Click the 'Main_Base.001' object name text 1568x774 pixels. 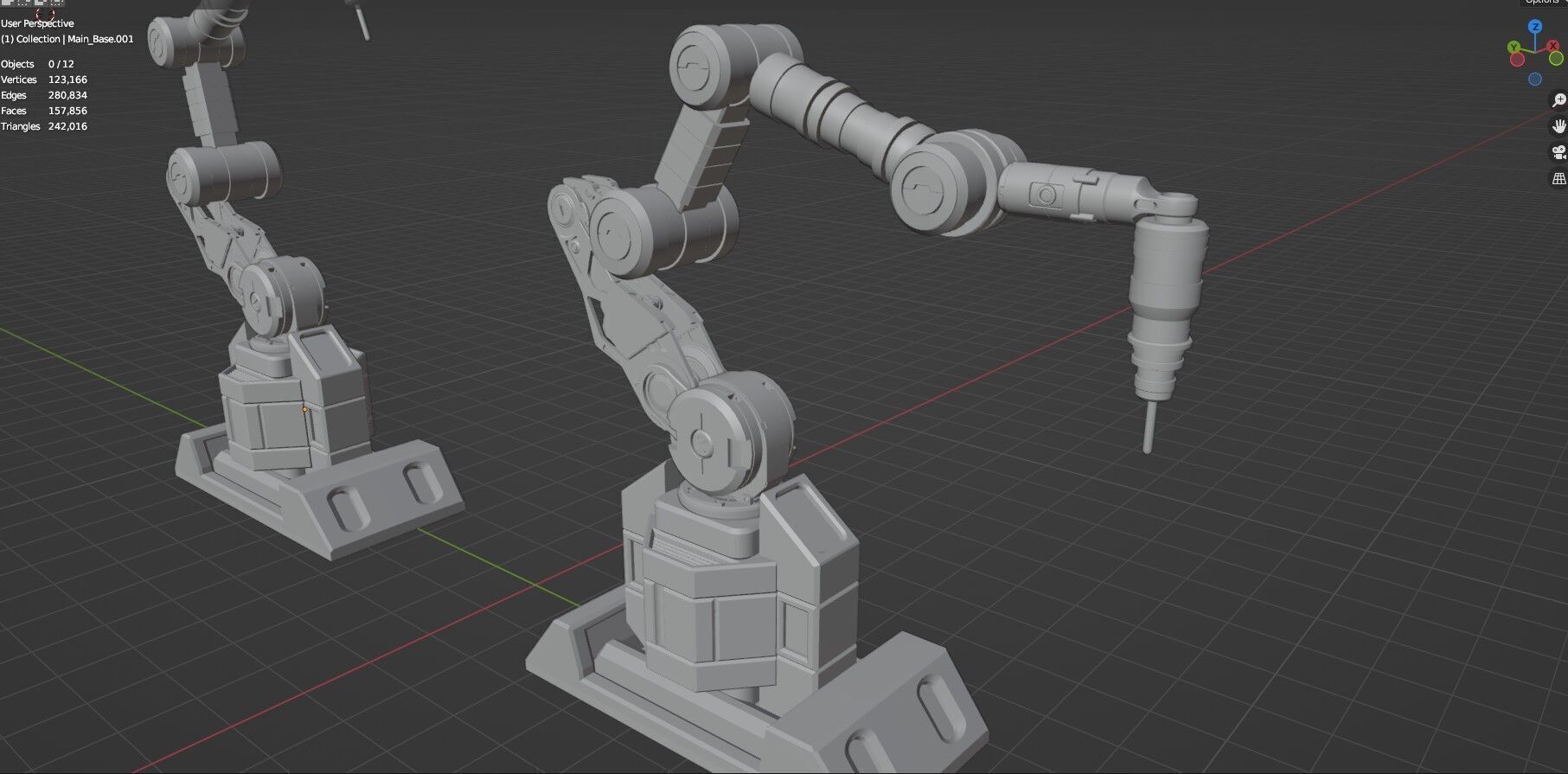pyautogui.click(x=100, y=39)
